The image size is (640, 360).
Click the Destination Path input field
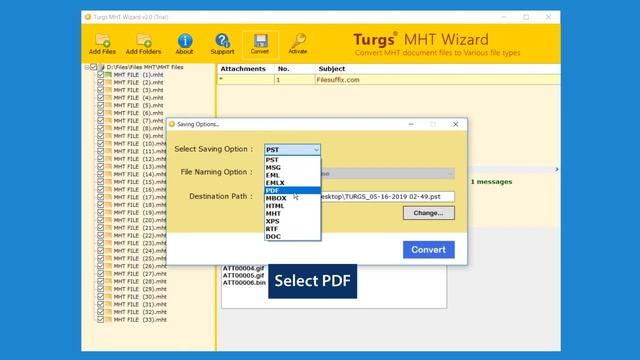pos(387,197)
